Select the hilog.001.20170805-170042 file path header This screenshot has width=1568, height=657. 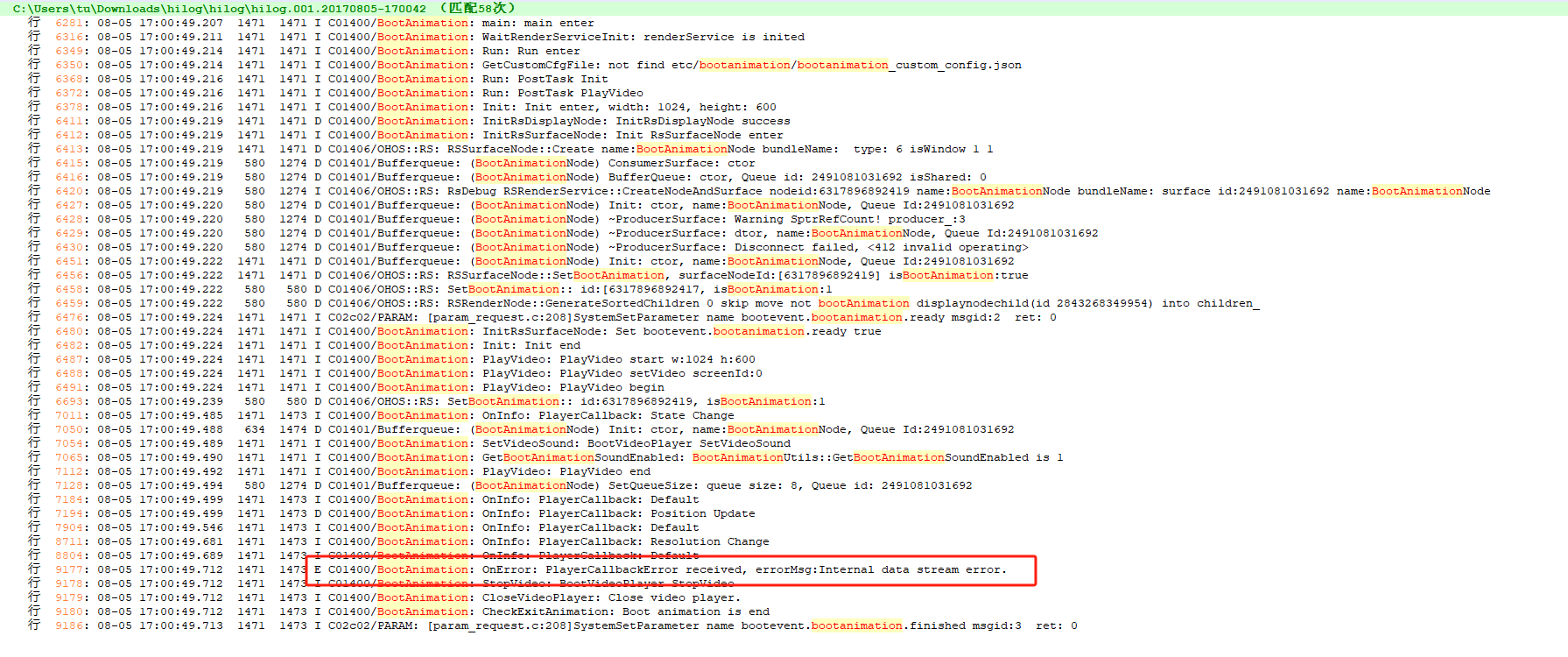click(264, 8)
